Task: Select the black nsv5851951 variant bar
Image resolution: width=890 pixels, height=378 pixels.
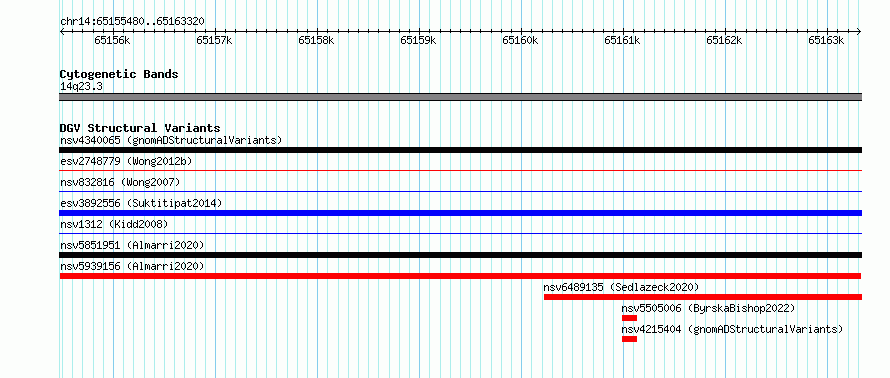Action: 460,255
